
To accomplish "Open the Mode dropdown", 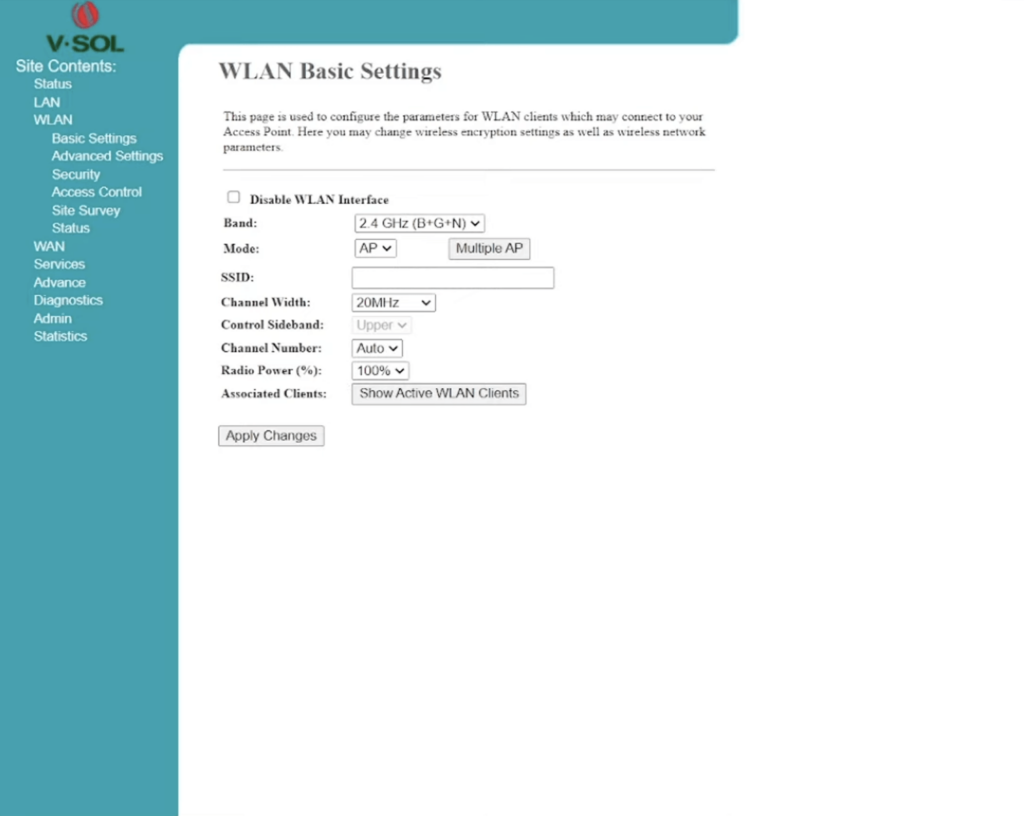I will point(374,248).
